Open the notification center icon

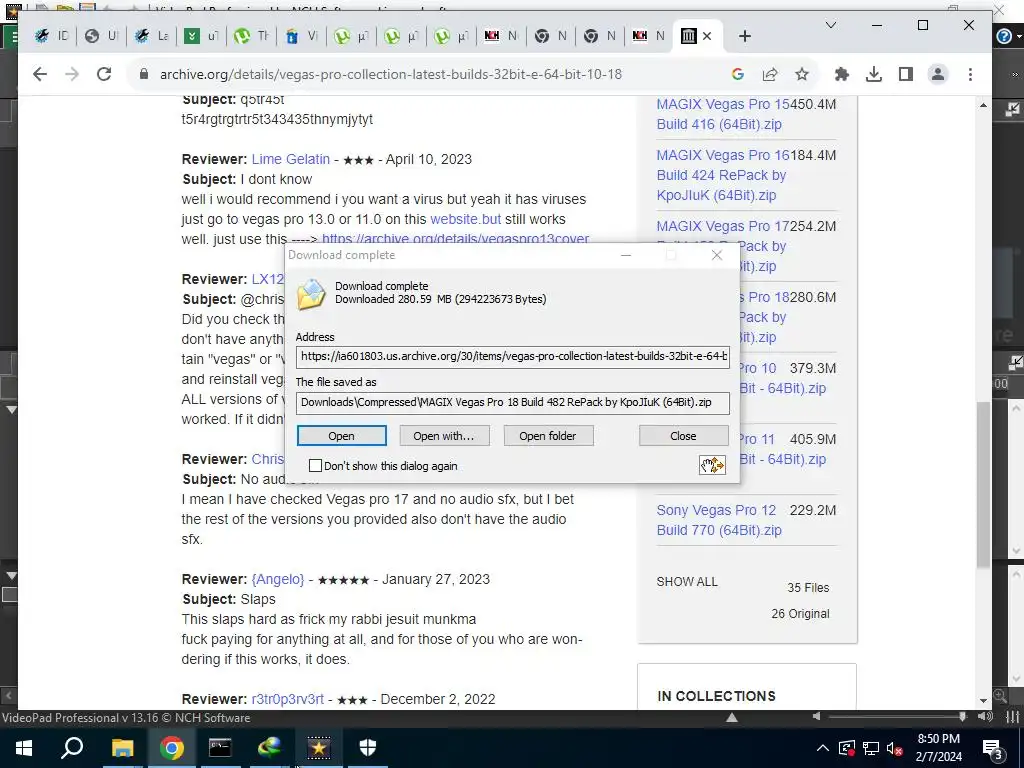point(993,748)
